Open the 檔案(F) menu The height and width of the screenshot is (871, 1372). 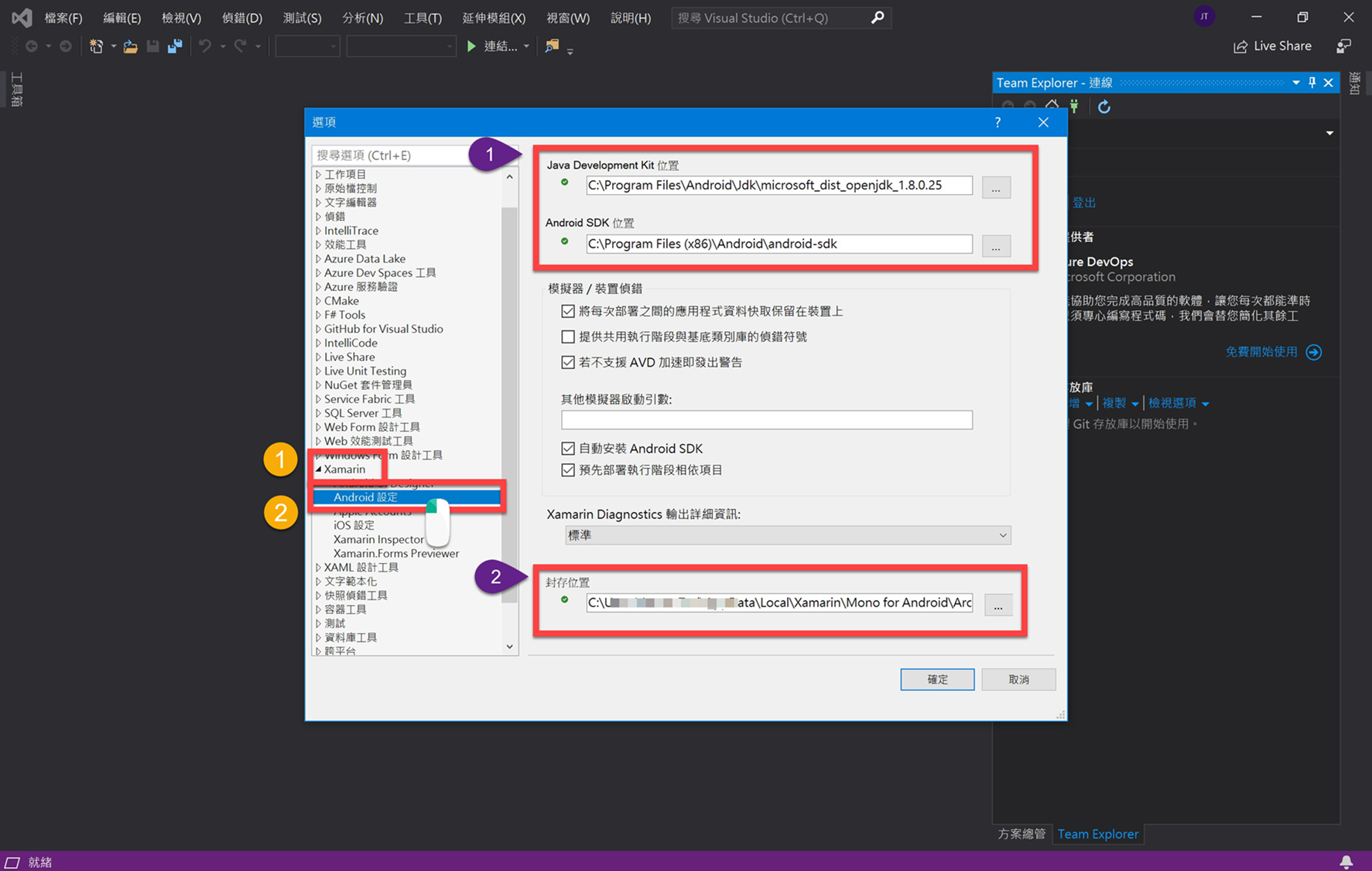pos(63,17)
